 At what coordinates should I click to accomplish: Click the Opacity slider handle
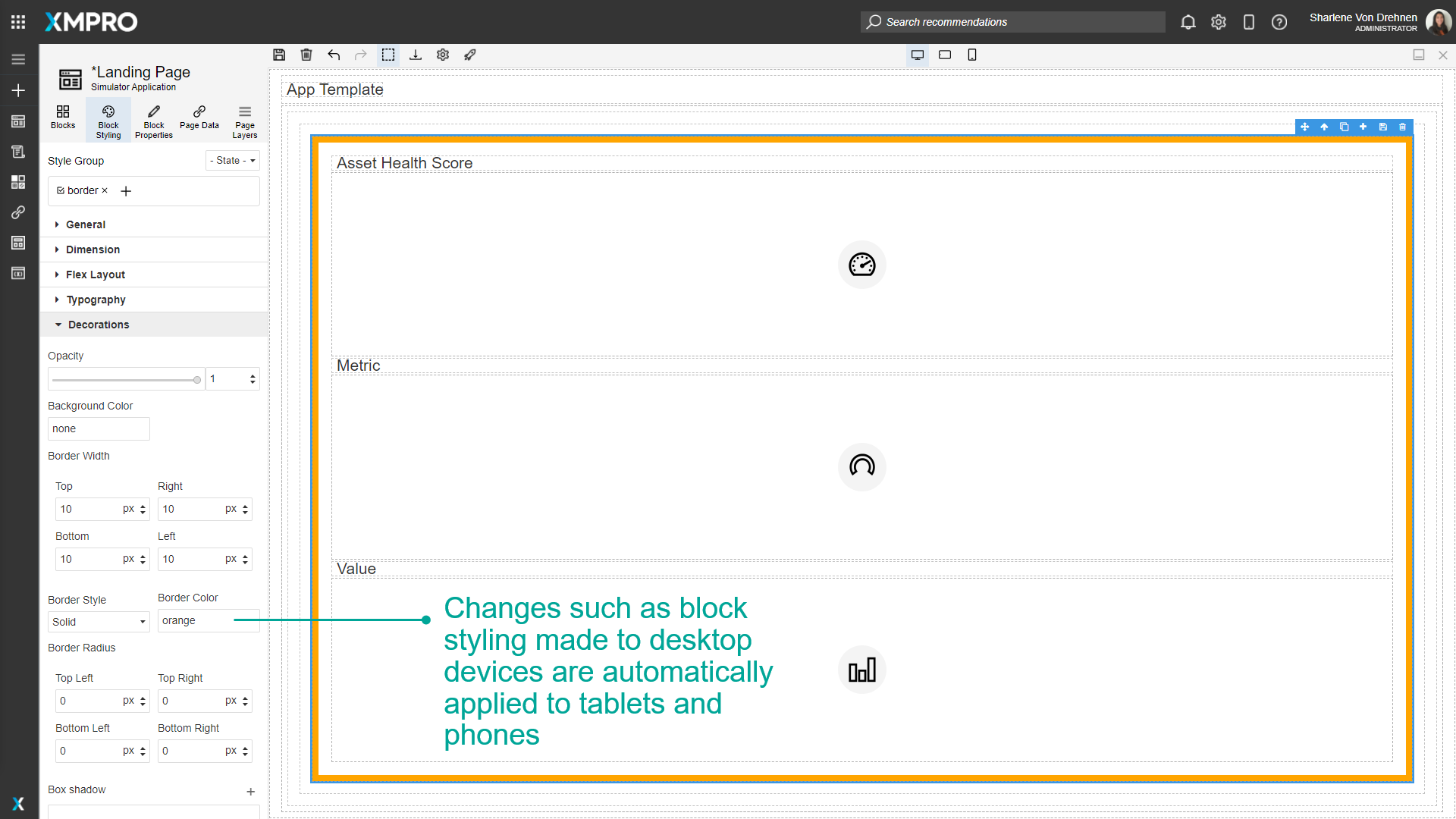click(x=197, y=380)
